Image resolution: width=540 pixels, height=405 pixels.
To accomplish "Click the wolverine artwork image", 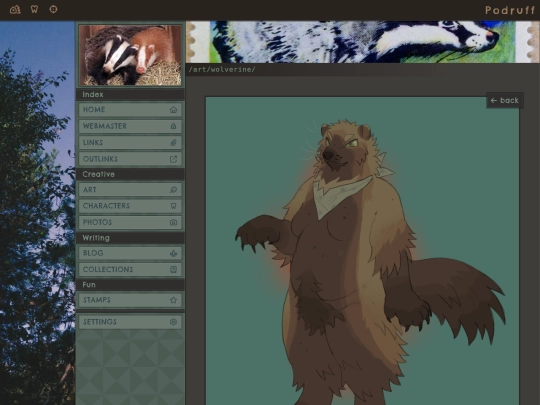I will pyautogui.click(x=362, y=251).
